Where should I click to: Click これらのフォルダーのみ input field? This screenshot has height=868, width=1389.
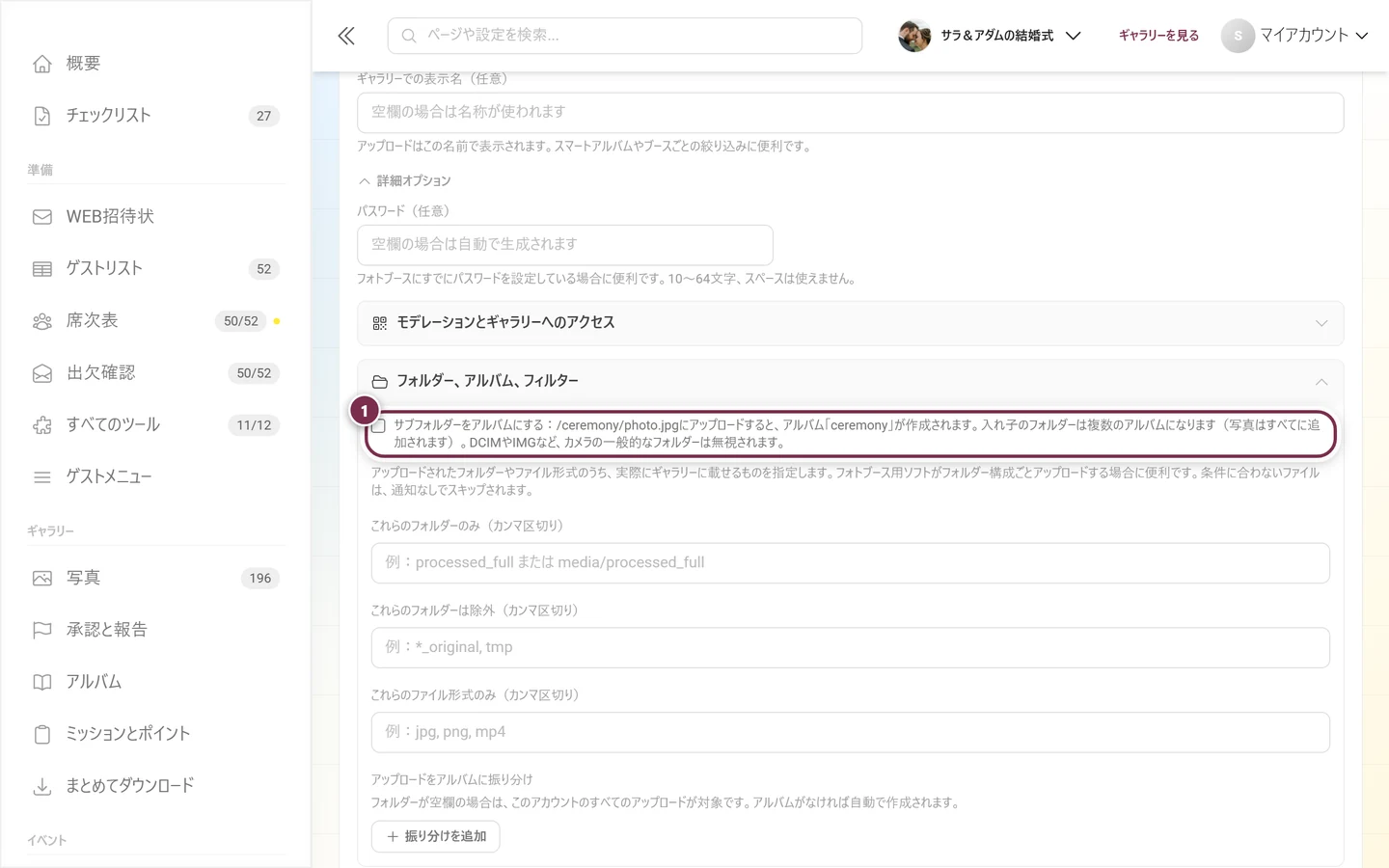coord(851,563)
